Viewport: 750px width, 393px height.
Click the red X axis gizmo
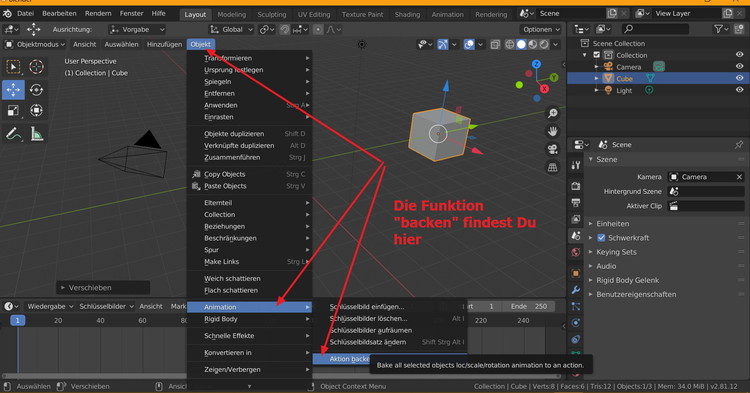pos(544,89)
